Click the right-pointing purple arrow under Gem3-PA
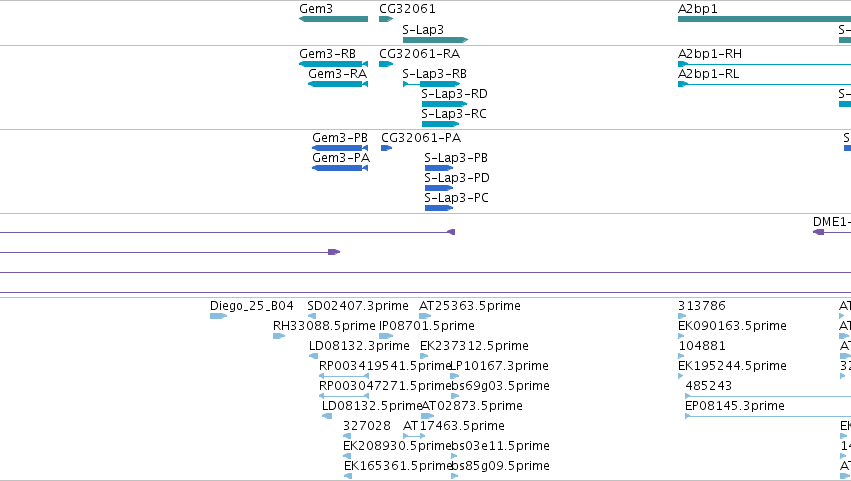 tap(334, 252)
